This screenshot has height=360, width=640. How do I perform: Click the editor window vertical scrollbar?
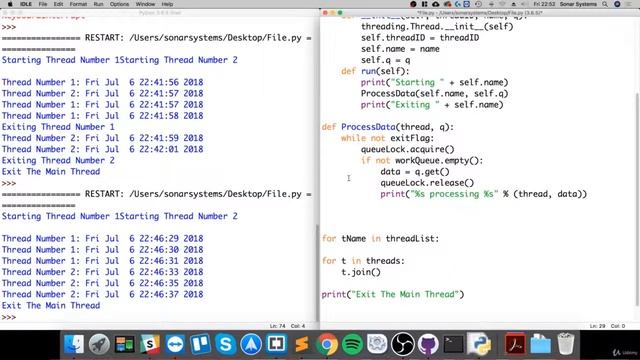(637, 199)
